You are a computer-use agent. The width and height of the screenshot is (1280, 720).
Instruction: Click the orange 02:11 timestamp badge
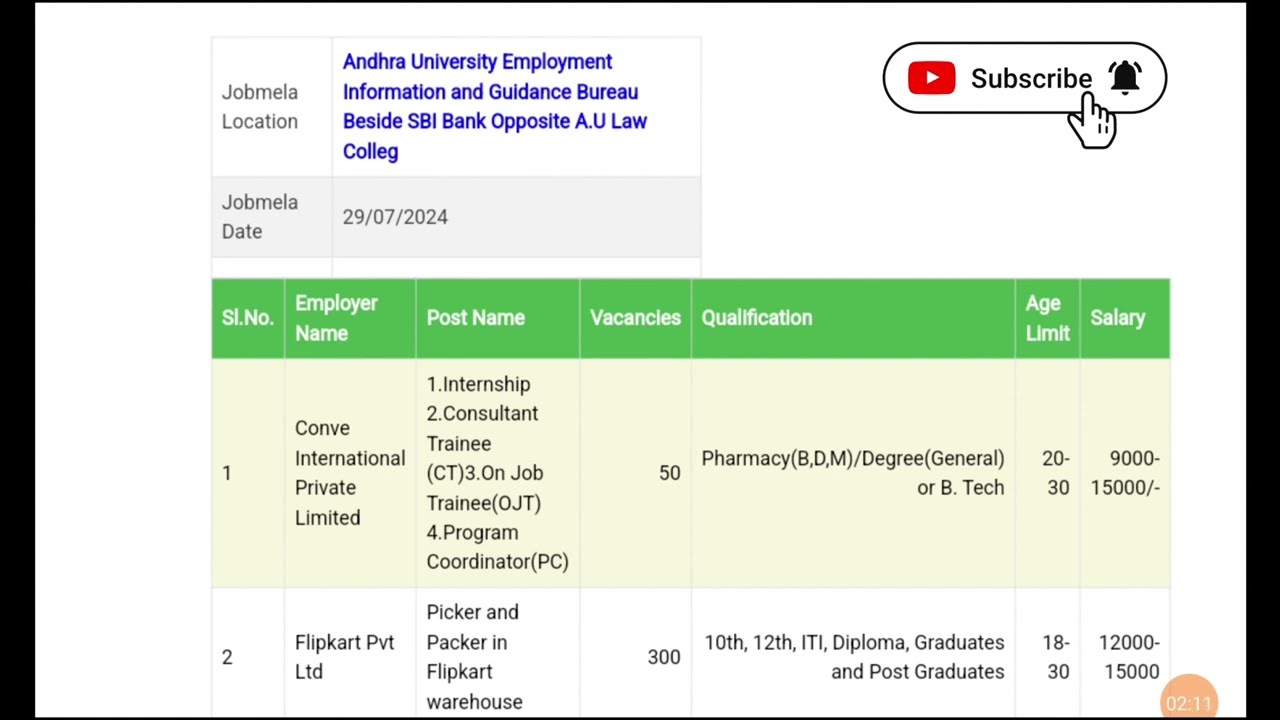(1188, 703)
